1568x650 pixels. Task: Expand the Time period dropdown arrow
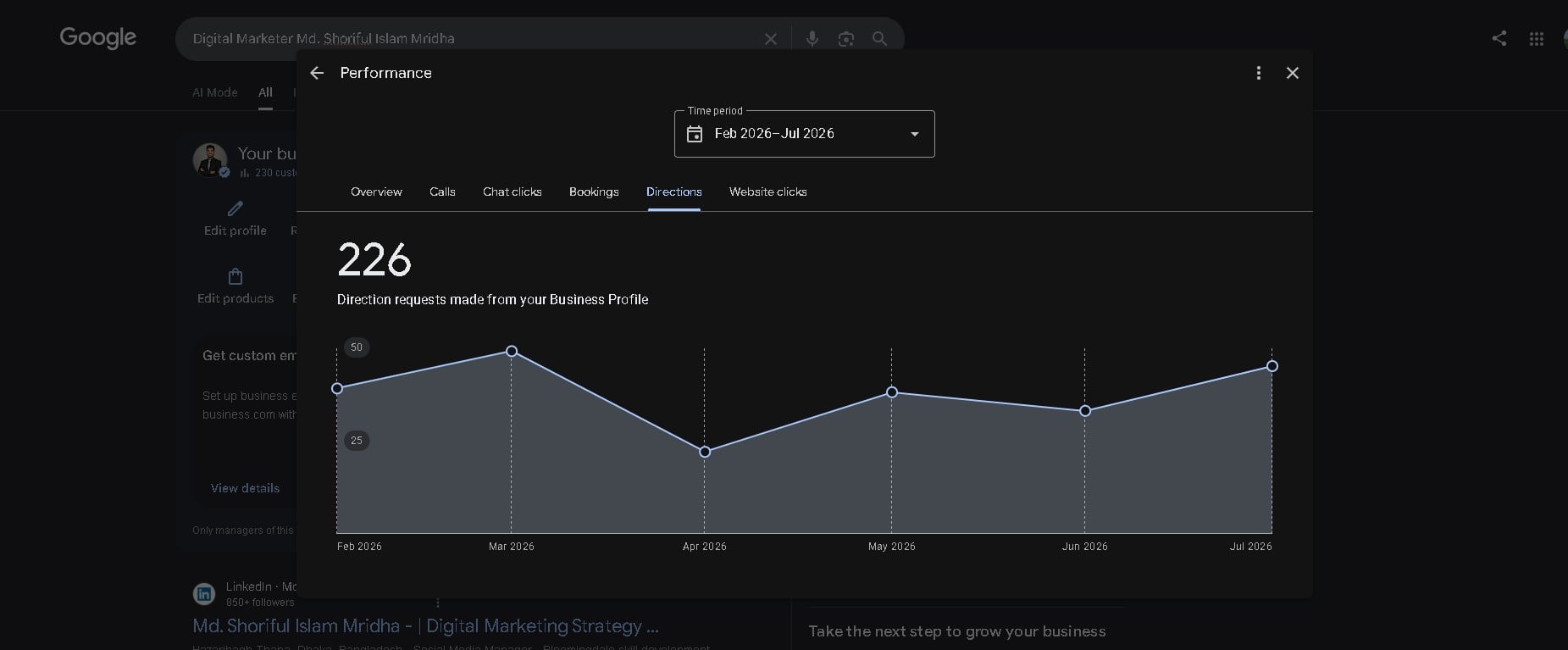pyautogui.click(x=915, y=134)
